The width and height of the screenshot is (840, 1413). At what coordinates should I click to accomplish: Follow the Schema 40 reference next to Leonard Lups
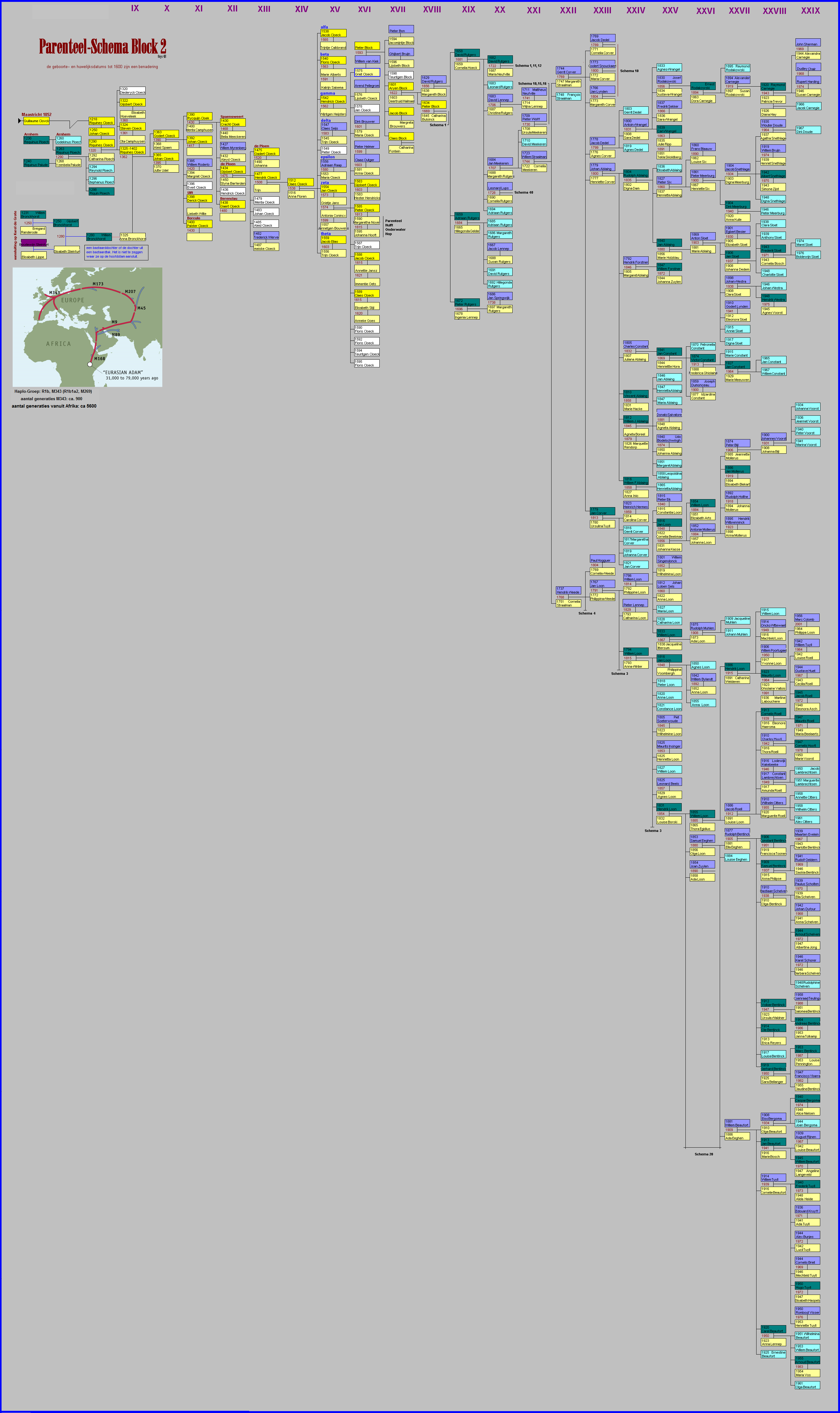[524, 192]
